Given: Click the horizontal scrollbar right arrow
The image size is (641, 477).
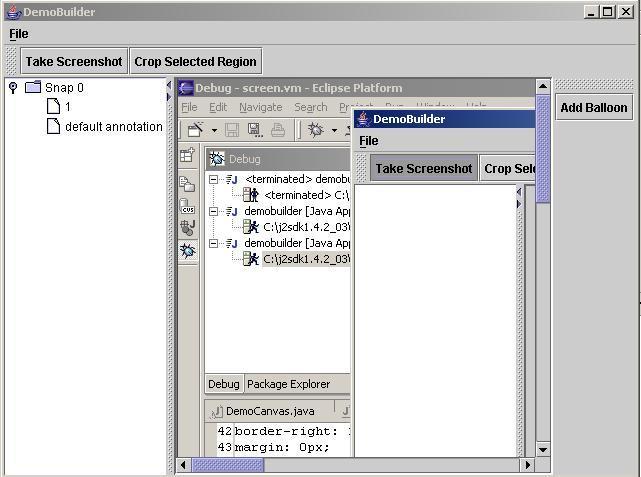Looking at the screenshot, I should pyautogui.click(x=527, y=465).
